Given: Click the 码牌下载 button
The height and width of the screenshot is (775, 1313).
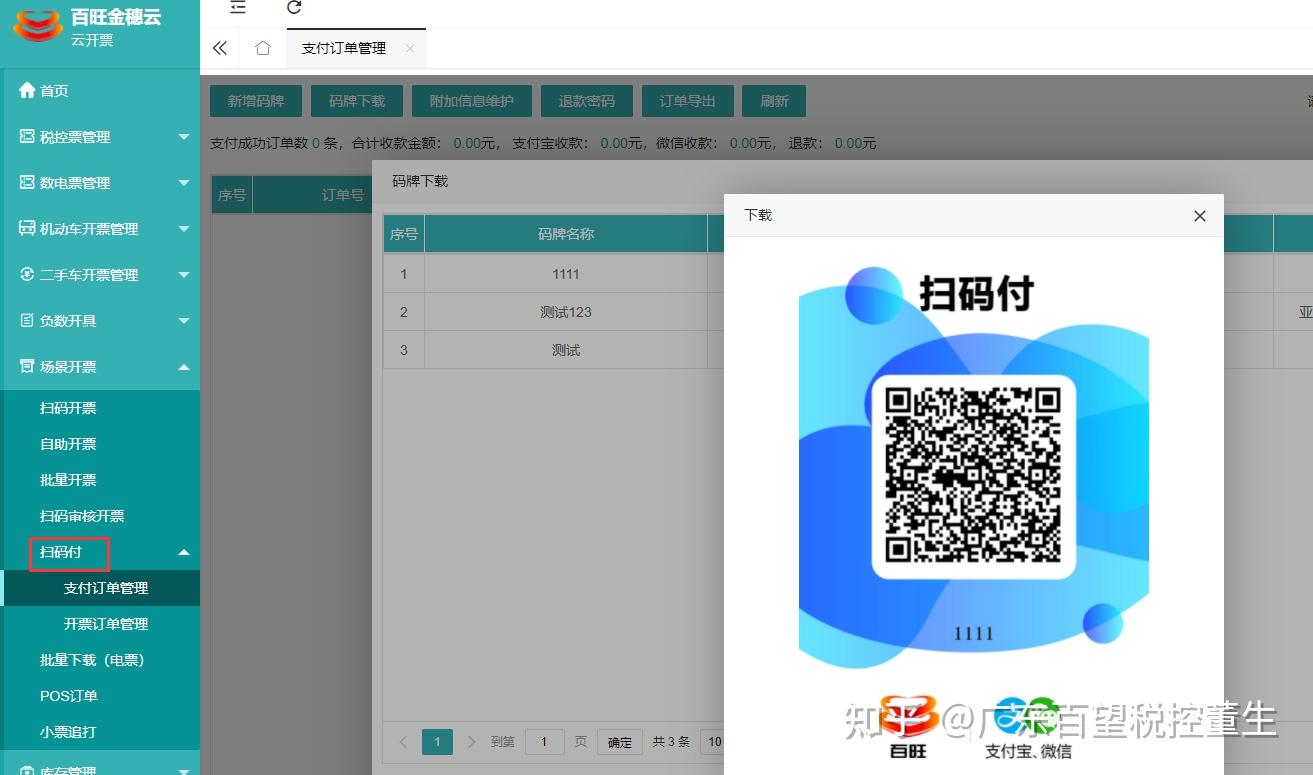Looking at the screenshot, I should [x=357, y=101].
